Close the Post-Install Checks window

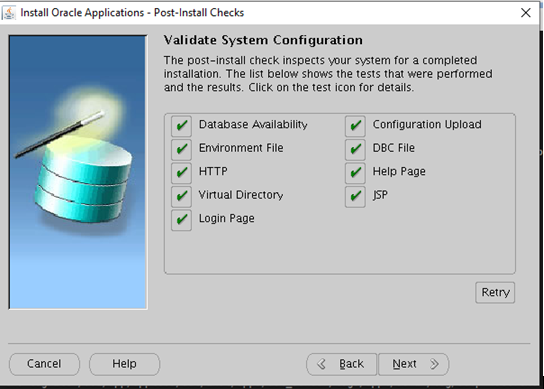pos(526,13)
